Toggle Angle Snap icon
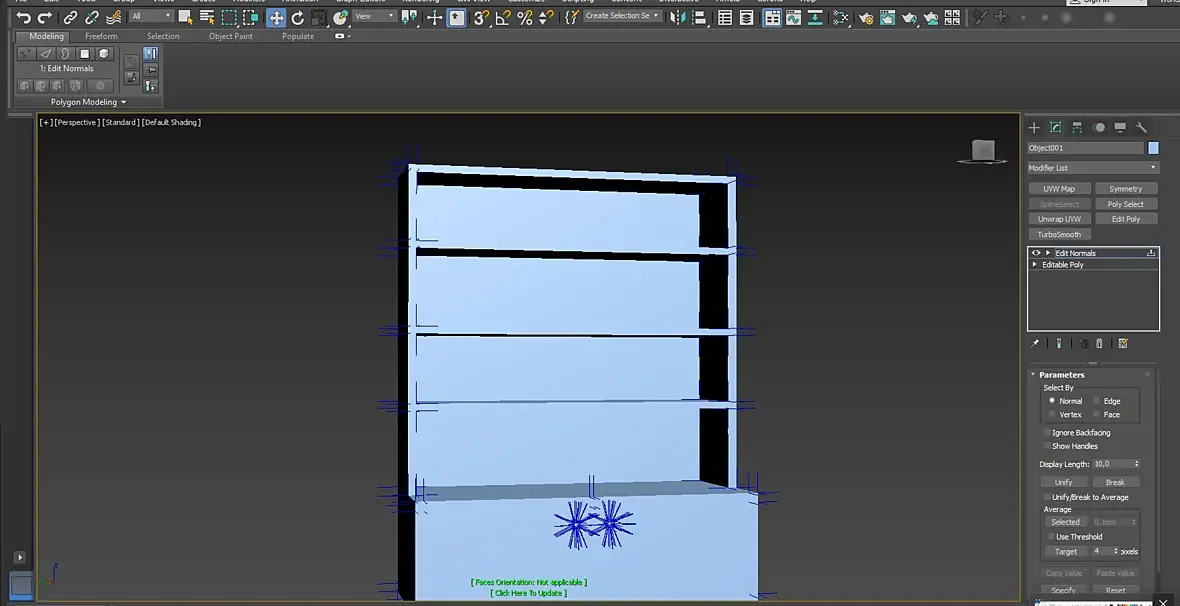 pos(503,17)
